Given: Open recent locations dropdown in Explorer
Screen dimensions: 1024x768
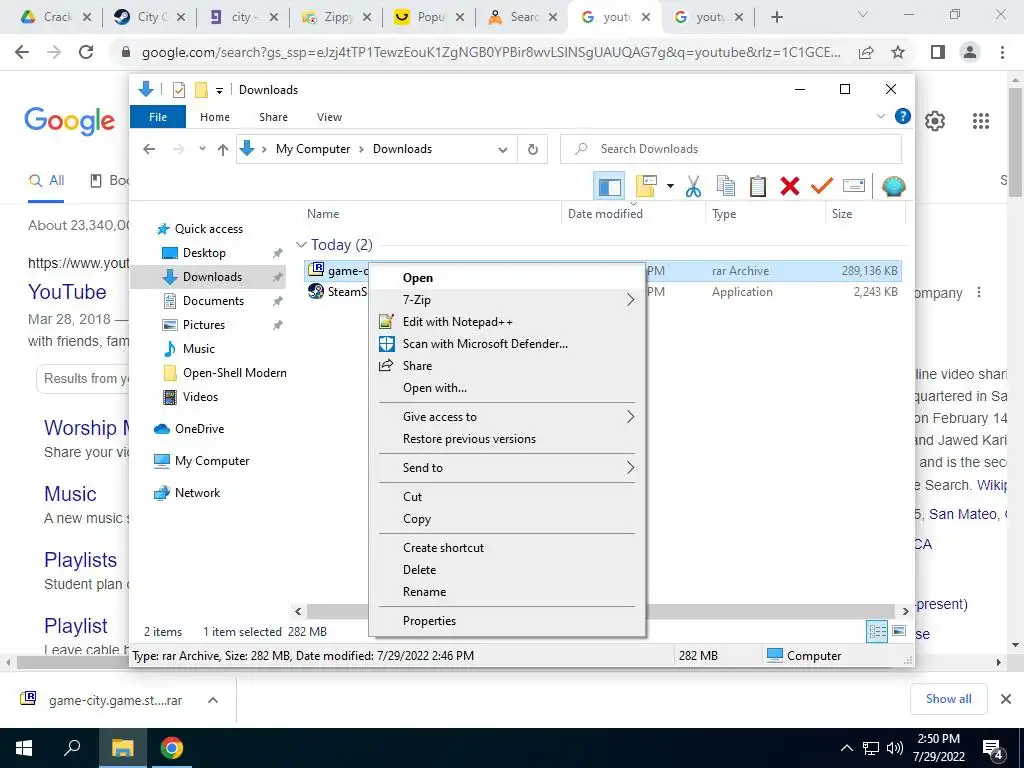Looking at the screenshot, I should [202, 149].
